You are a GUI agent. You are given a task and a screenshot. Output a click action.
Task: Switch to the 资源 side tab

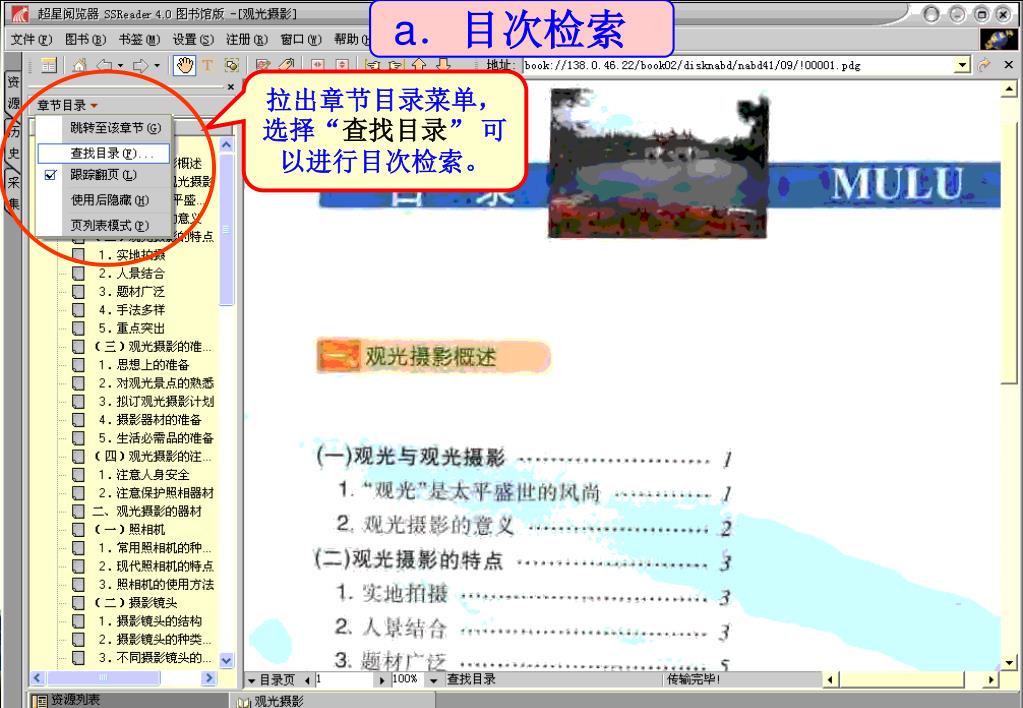tap(13, 93)
